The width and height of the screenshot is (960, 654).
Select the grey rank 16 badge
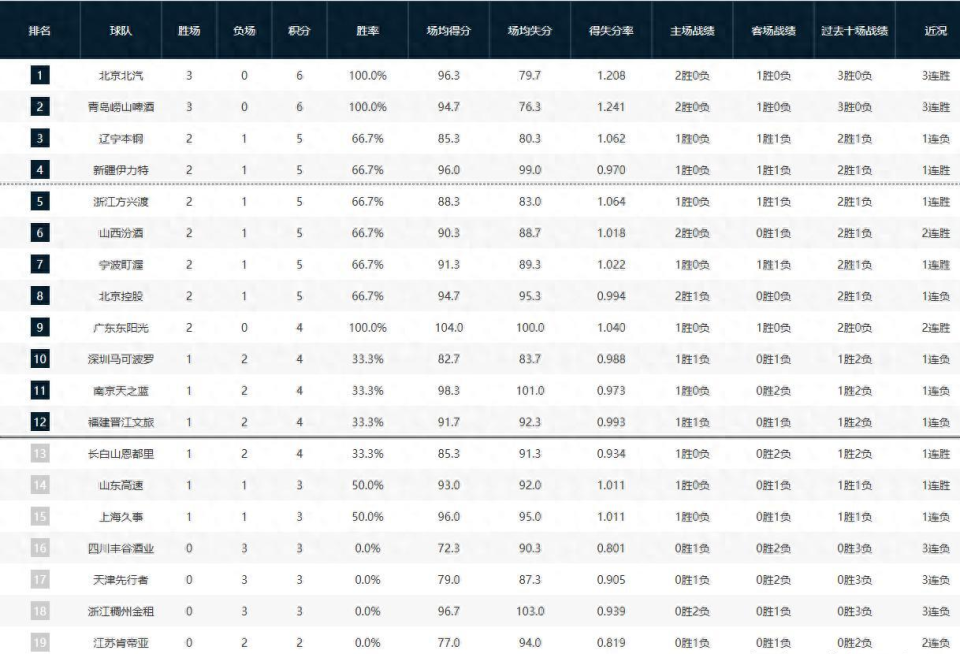39,548
